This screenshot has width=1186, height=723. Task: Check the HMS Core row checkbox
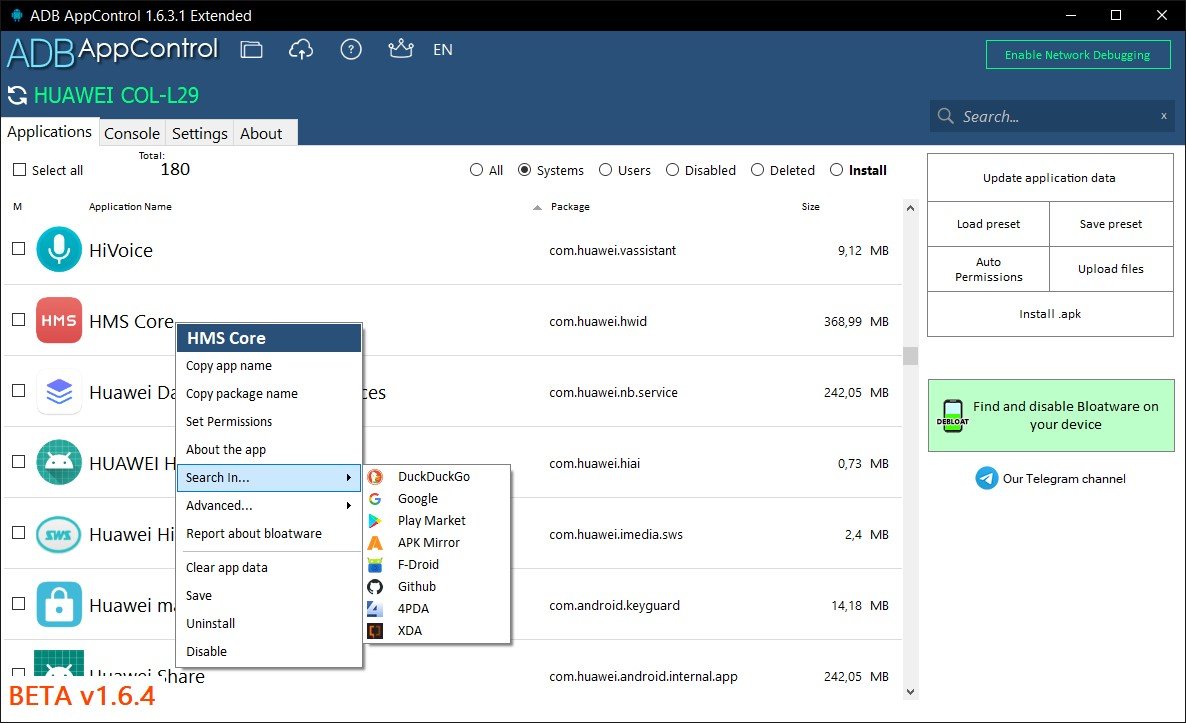[19, 319]
